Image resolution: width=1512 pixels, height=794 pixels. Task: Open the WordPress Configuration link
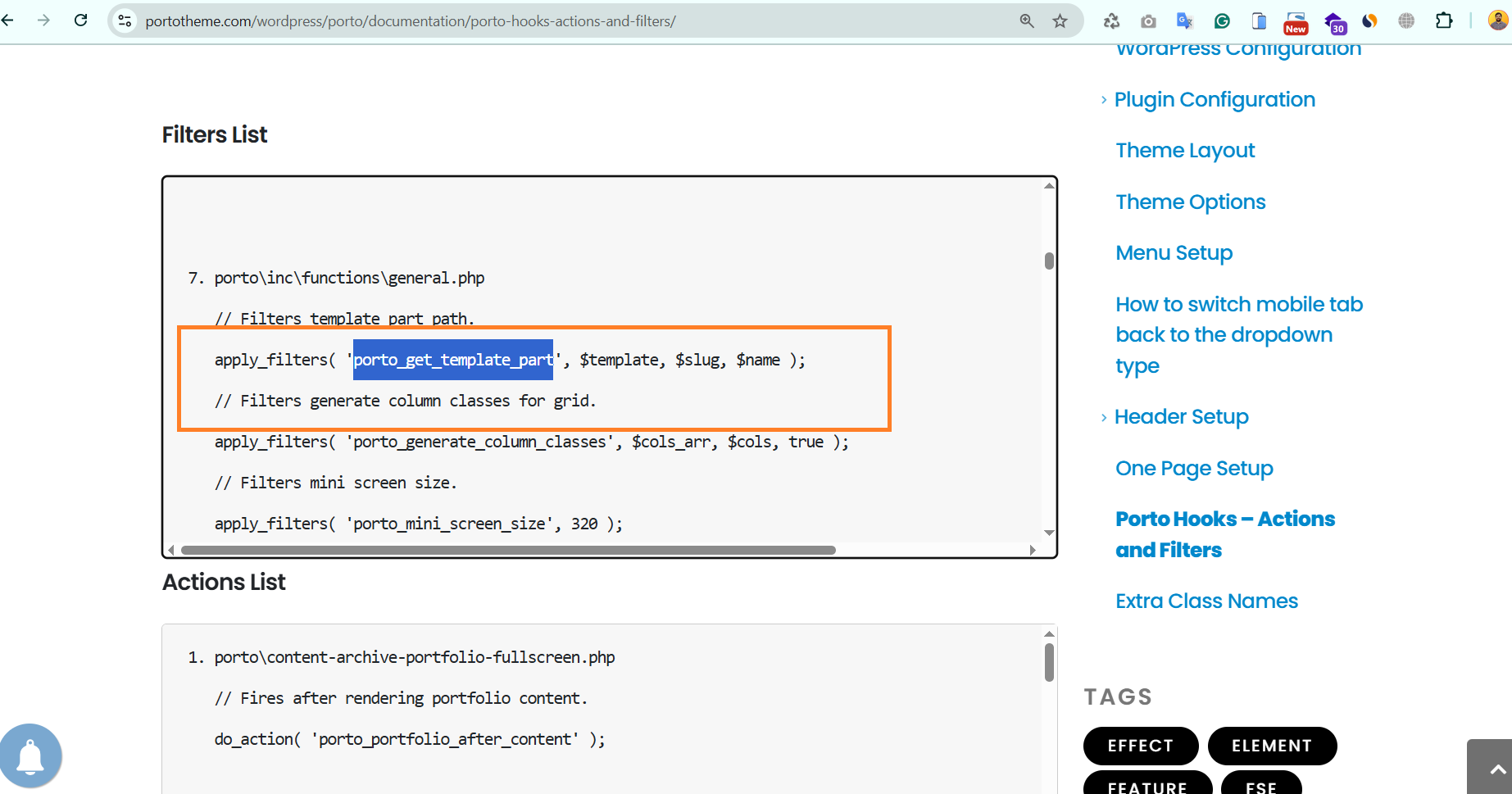click(x=1238, y=49)
